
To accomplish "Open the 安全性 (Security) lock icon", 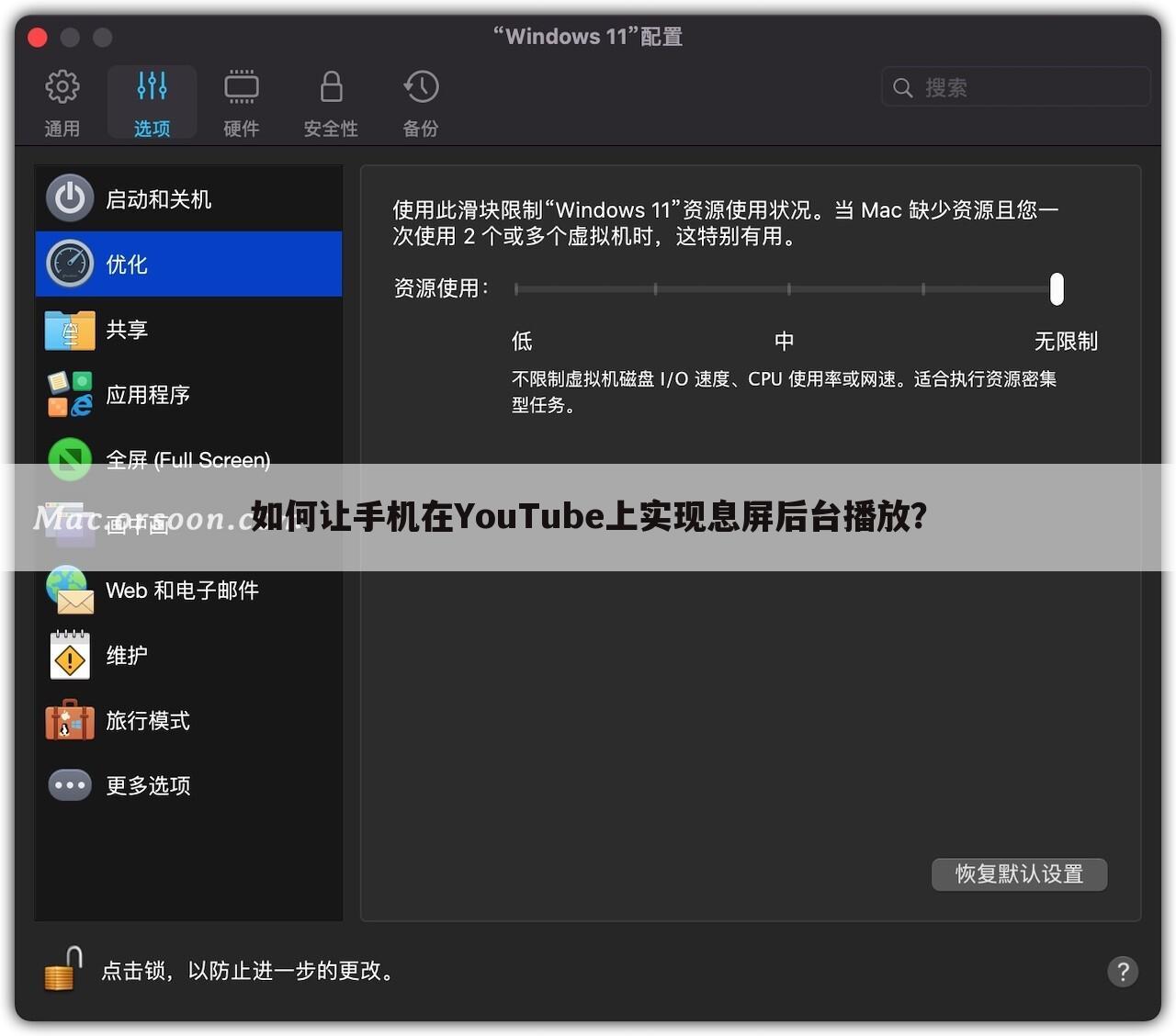I will 331,87.
